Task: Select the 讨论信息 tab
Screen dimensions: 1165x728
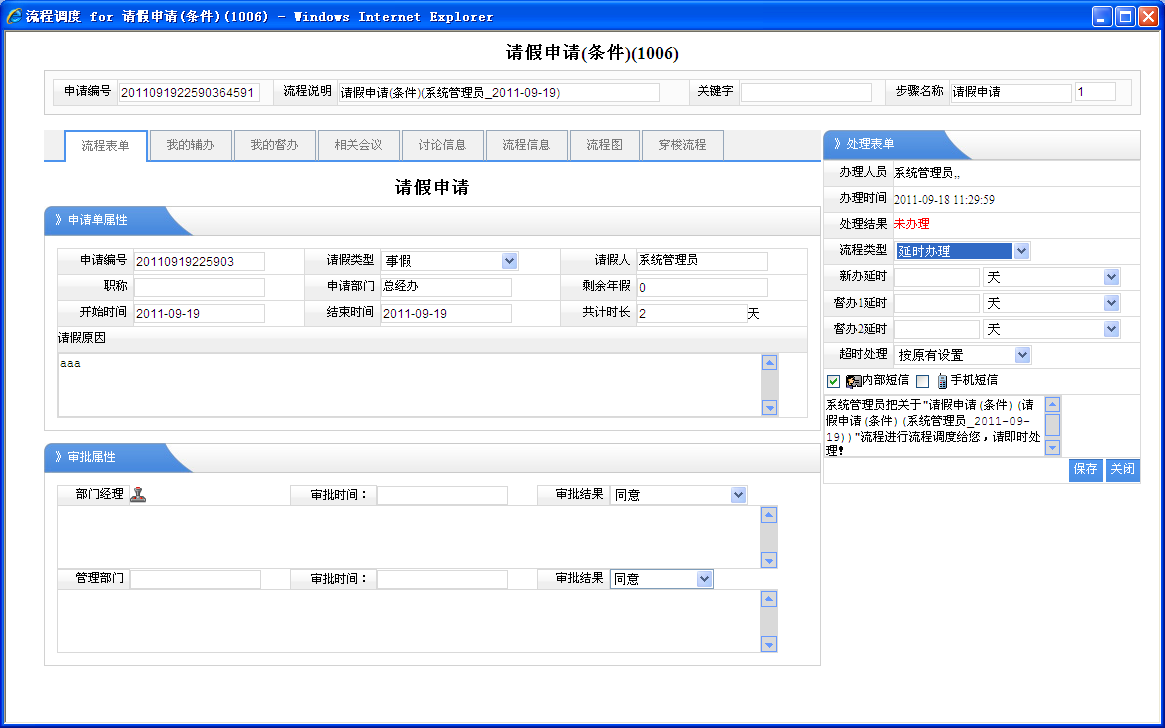Action: click(x=441, y=145)
